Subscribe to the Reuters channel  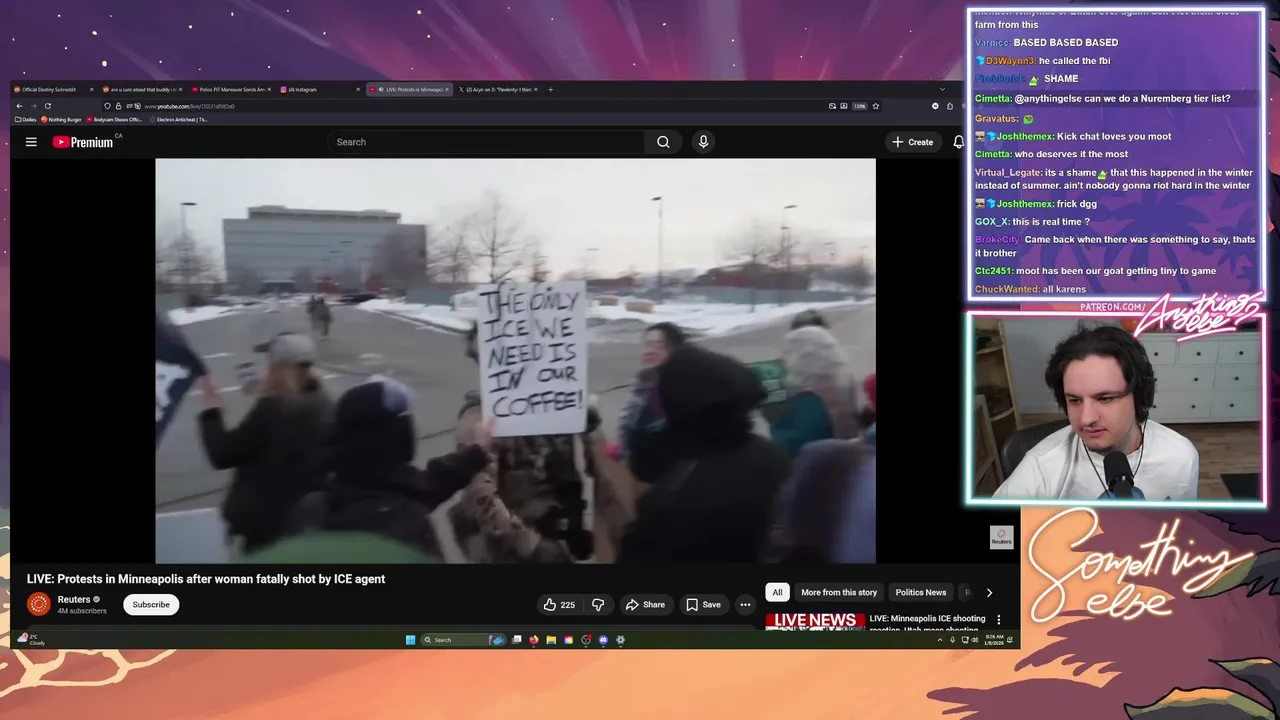(151, 604)
